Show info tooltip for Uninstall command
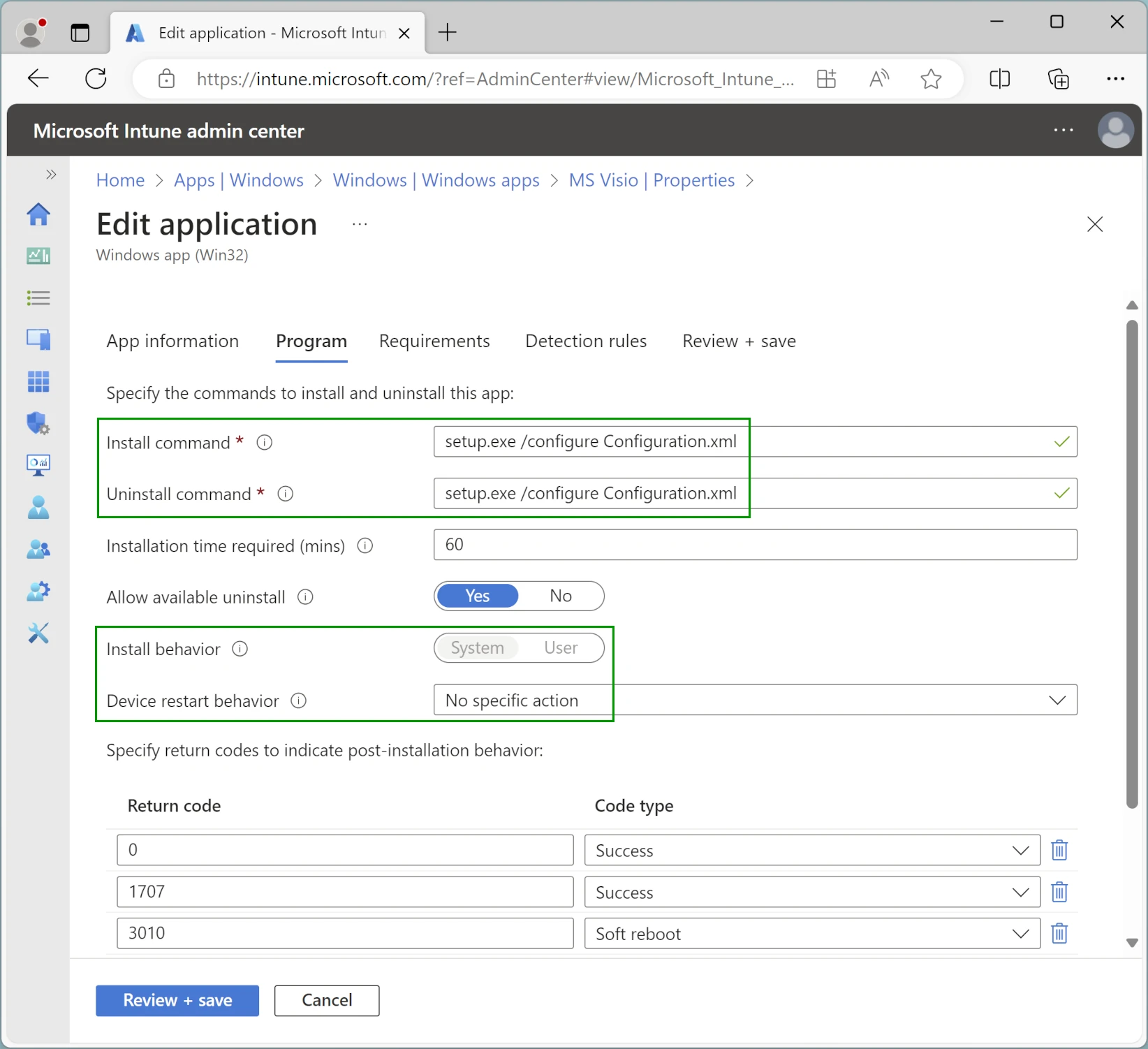 point(286,494)
